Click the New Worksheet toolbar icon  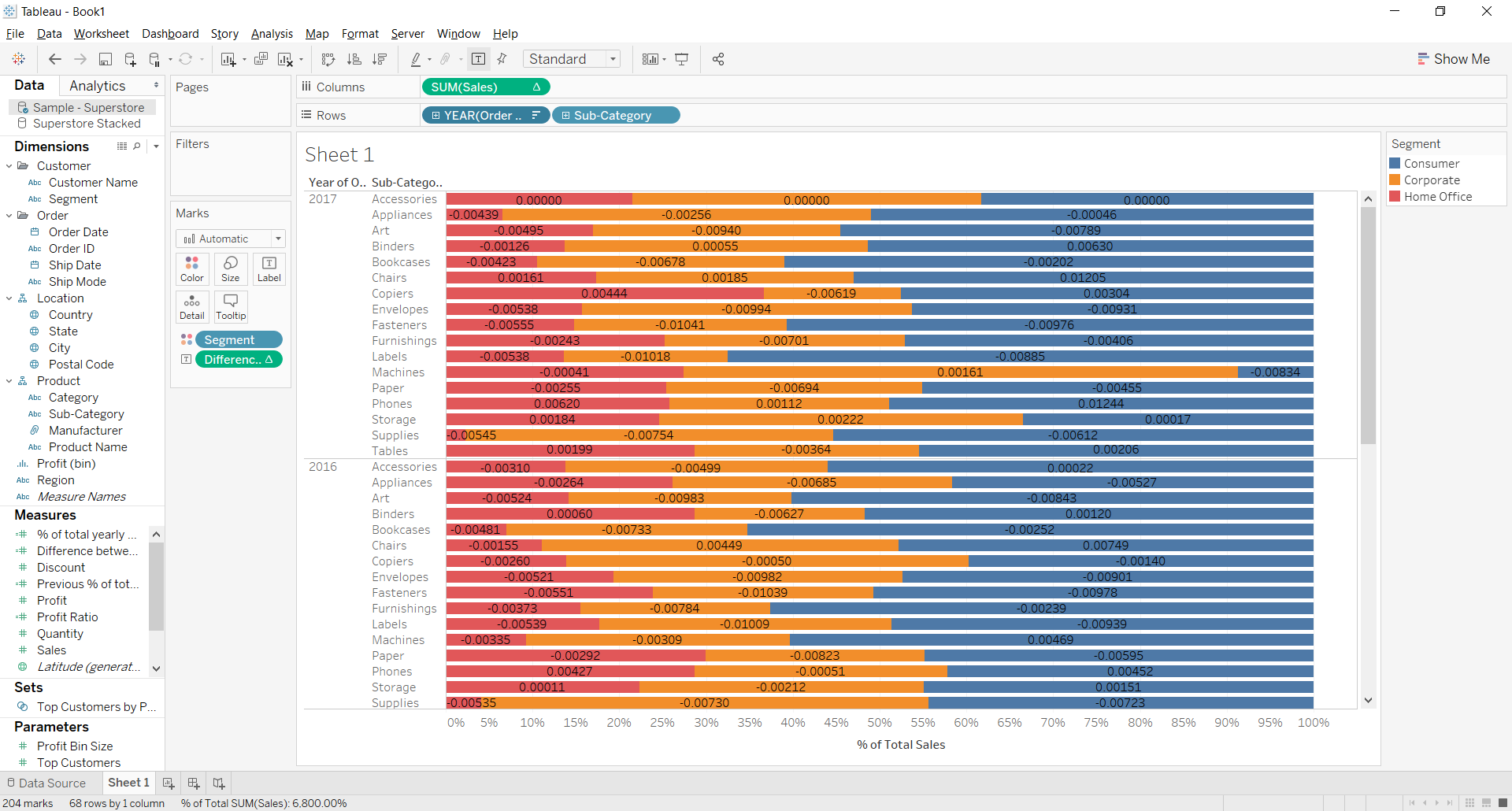pyautogui.click(x=227, y=59)
